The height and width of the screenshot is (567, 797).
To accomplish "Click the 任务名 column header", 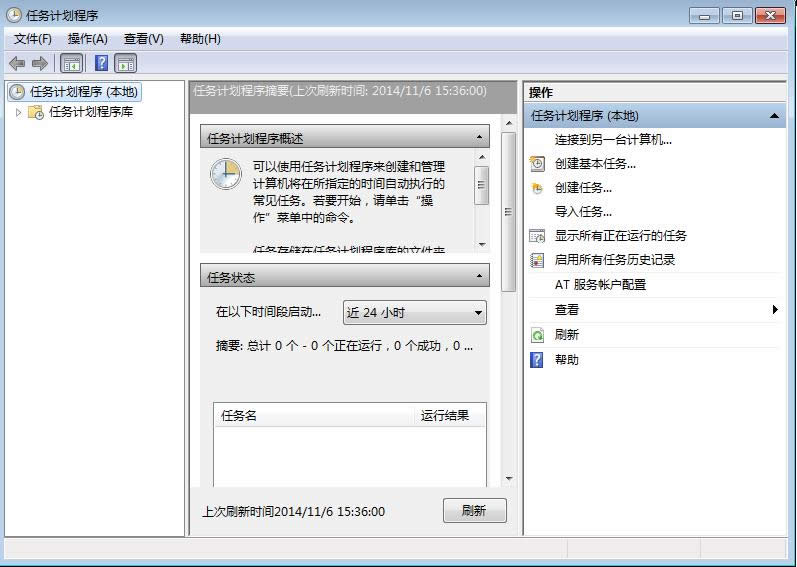I will pyautogui.click(x=313, y=415).
